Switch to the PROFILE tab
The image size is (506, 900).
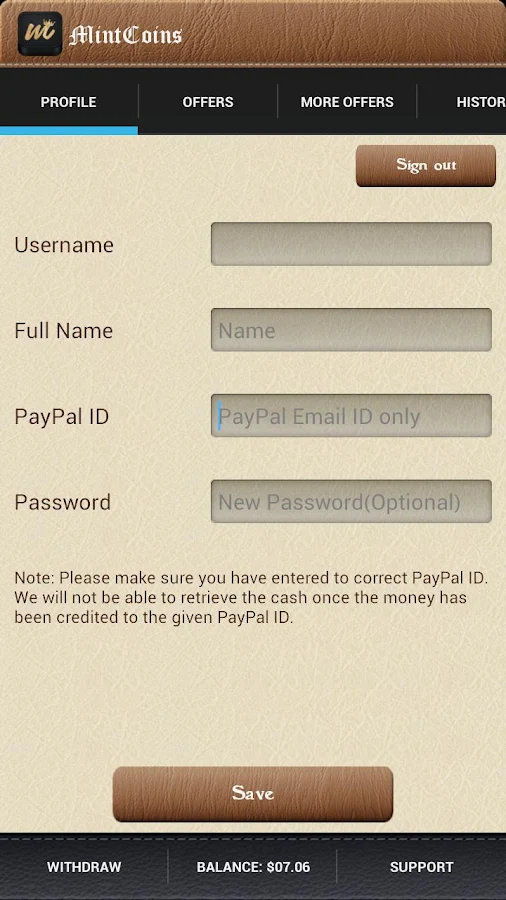68,102
